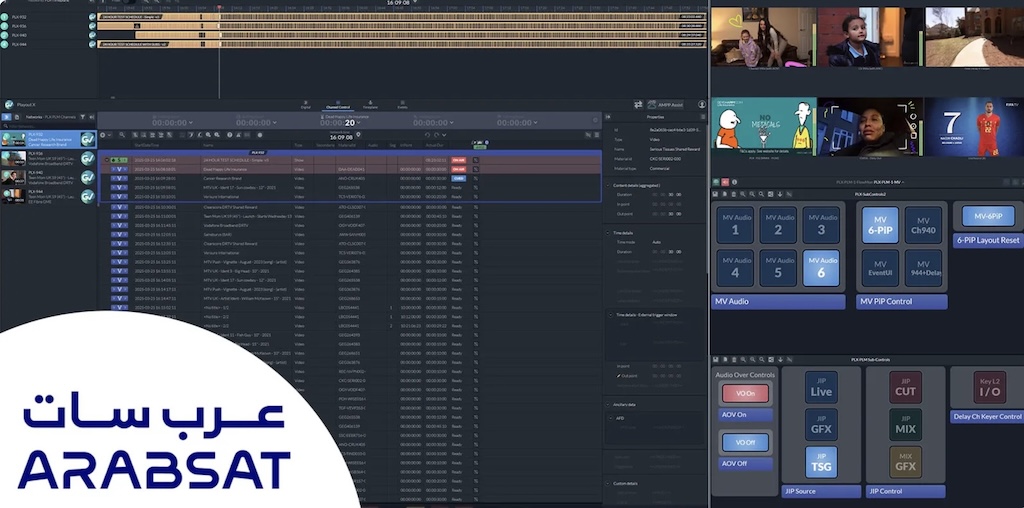
Task: Click save icon in PLX SubControls2 toolbar
Action: point(716,194)
